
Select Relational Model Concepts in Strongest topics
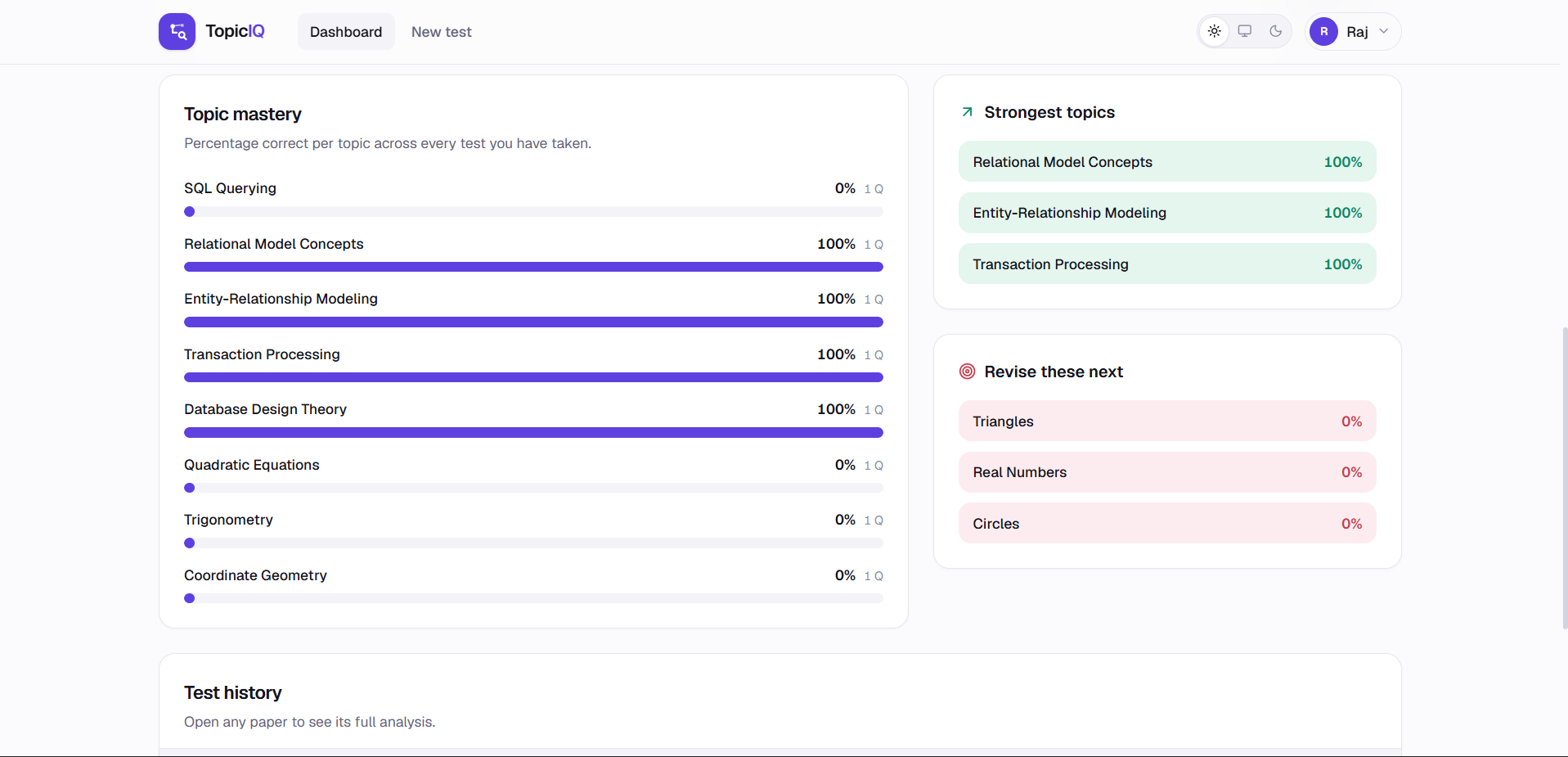pos(1167,162)
